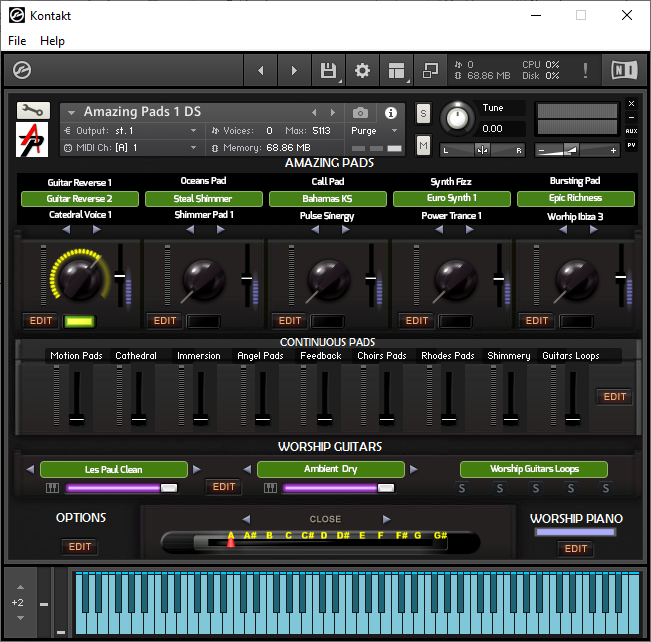Click the stereo pan slider L to R
The width and height of the screenshot is (651, 642).
tap(482, 150)
